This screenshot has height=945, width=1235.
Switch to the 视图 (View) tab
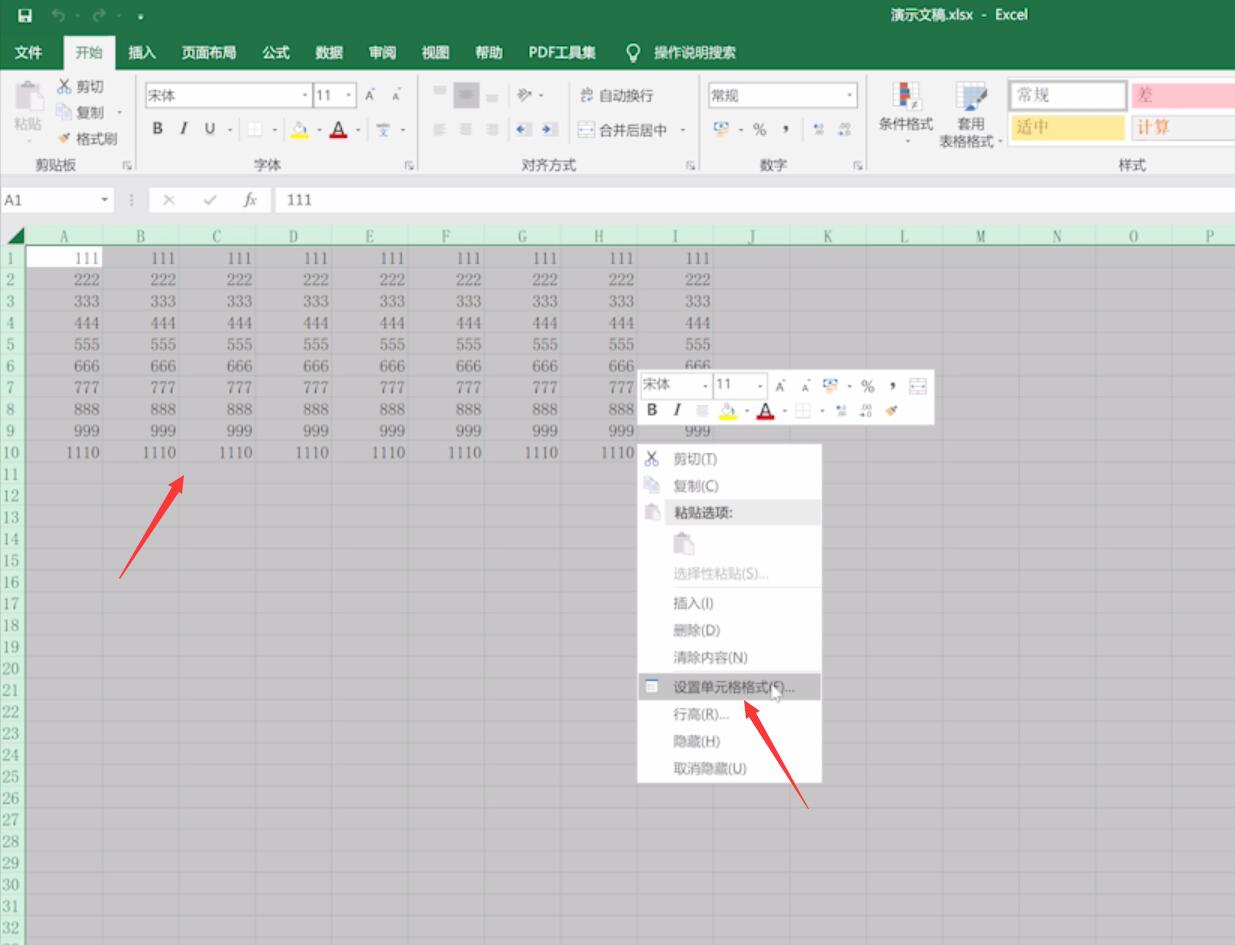coord(435,53)
